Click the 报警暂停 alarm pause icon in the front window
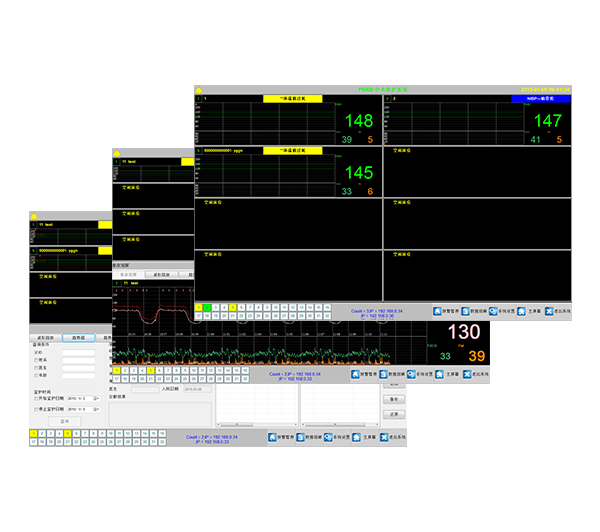This screenshot has height=532, width=600. [x=438, y=311]
